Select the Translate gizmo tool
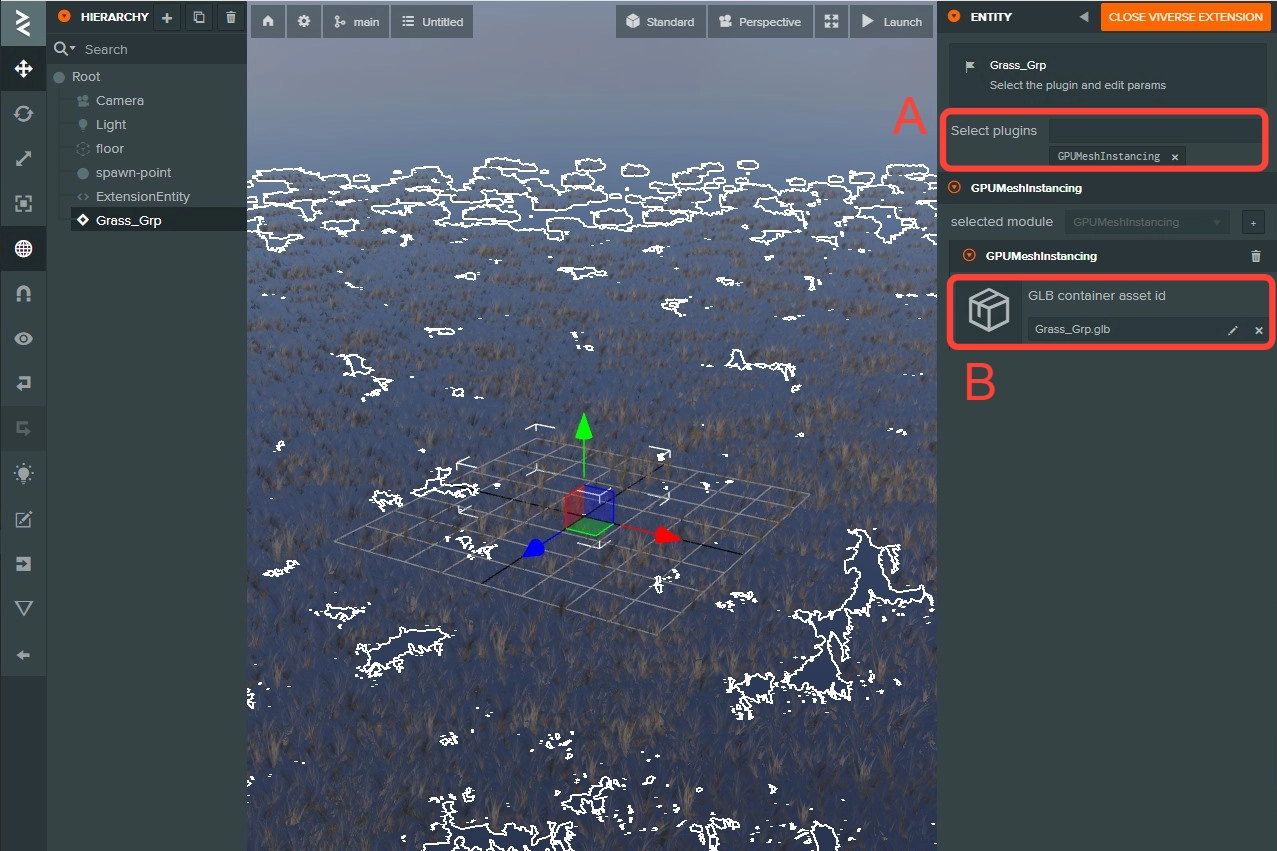This screenshot has width=1277, height=851. click(23, 69)
